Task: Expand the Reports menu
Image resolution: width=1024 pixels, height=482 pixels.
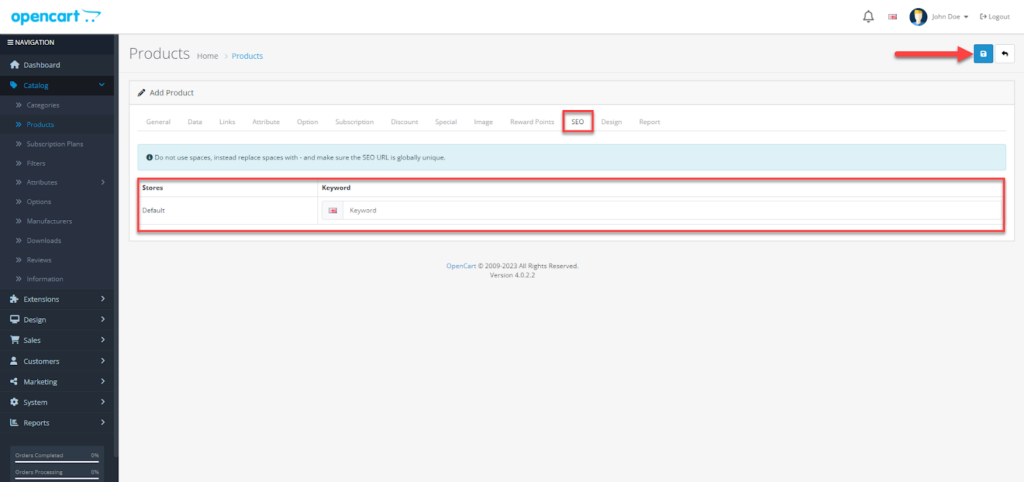Action: 57,423
